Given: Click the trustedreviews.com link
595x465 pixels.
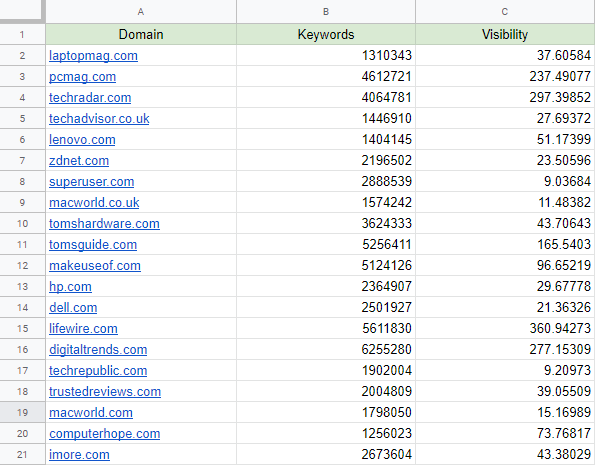Looking at the screenshot, I should [x=105, y=391].
